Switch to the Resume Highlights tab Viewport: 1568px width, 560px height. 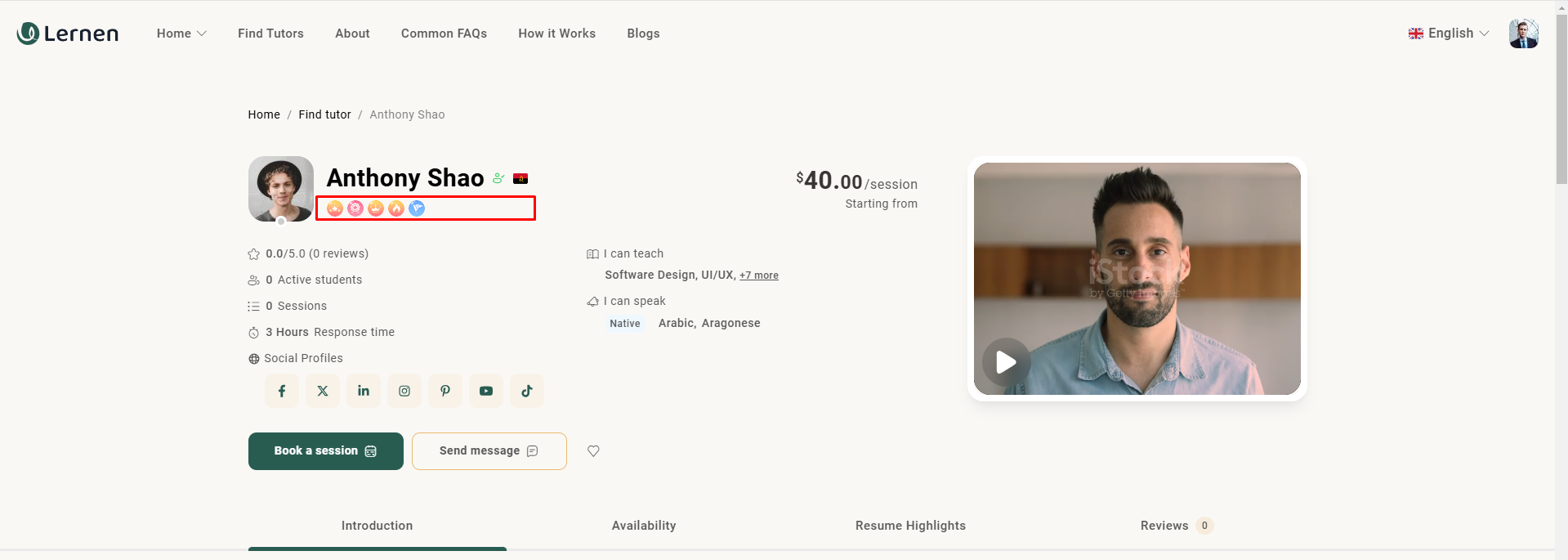click(x=910, y=526)
